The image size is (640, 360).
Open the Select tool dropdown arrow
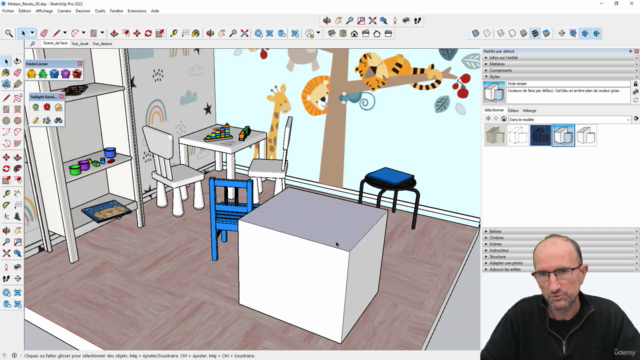click(x=32, y=33)
